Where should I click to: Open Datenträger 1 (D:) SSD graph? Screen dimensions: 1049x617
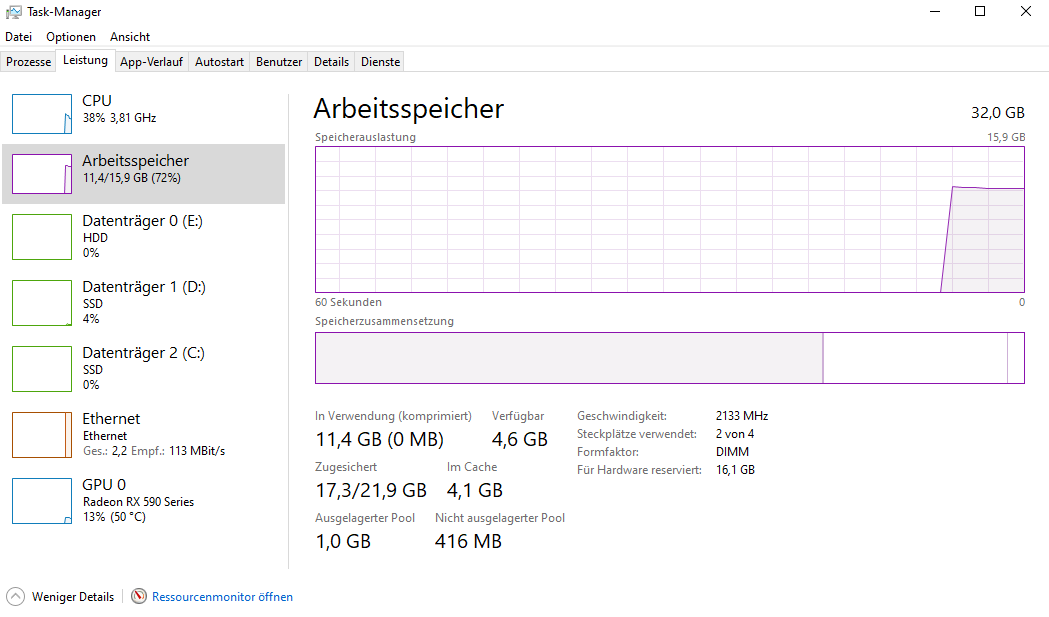click(42, 303)
